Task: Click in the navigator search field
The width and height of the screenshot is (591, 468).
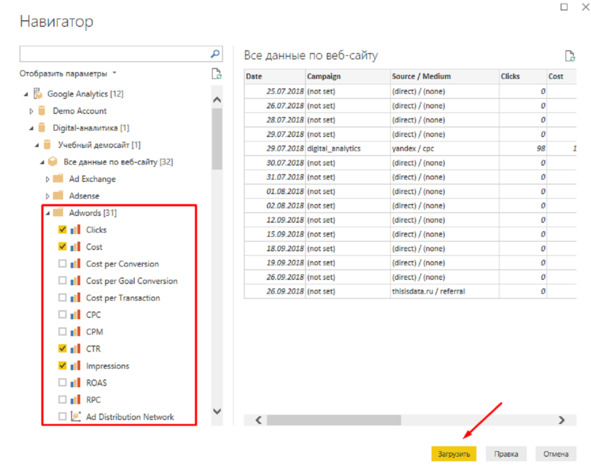Action: coord(115,54)
